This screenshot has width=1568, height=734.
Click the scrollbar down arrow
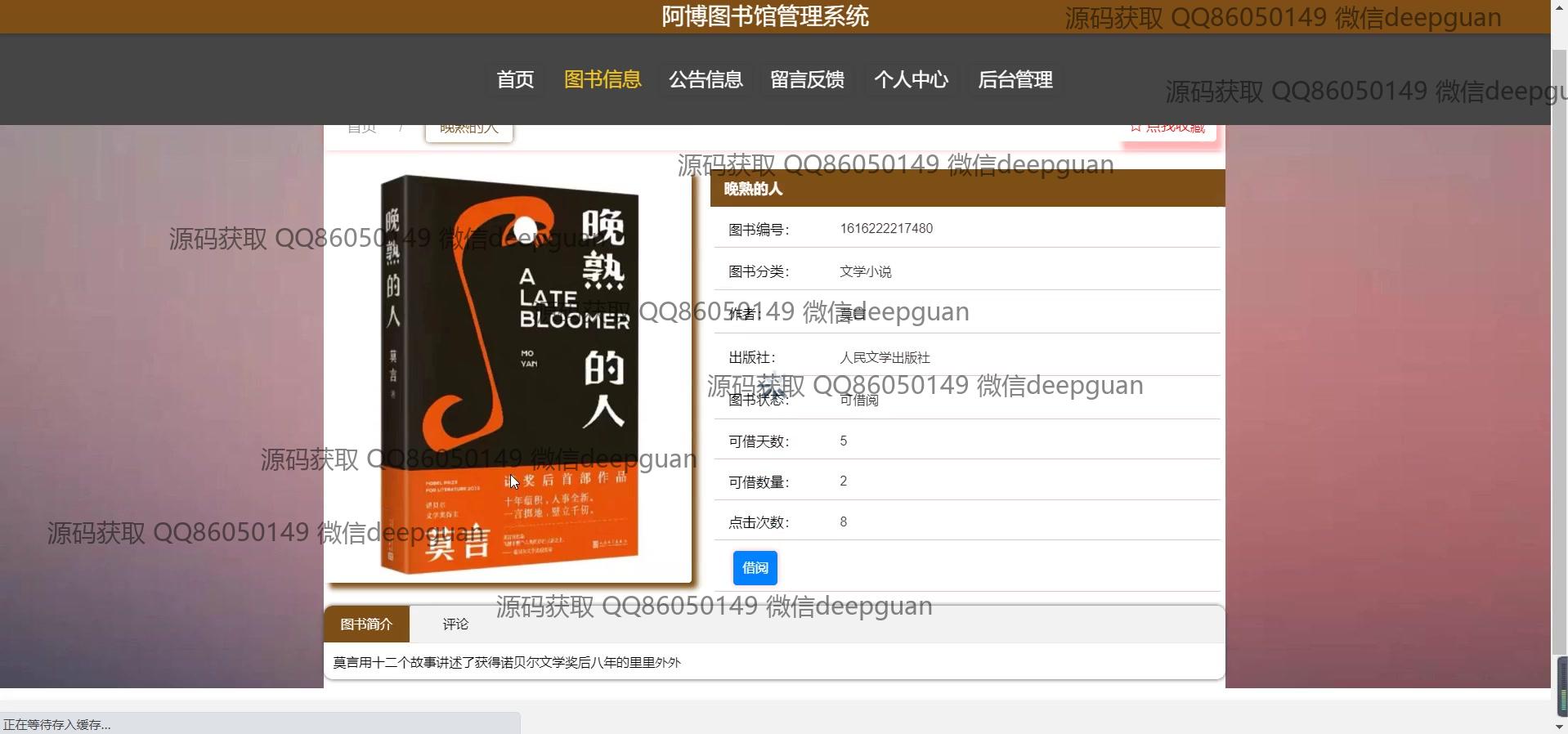tap(1560, 726)
